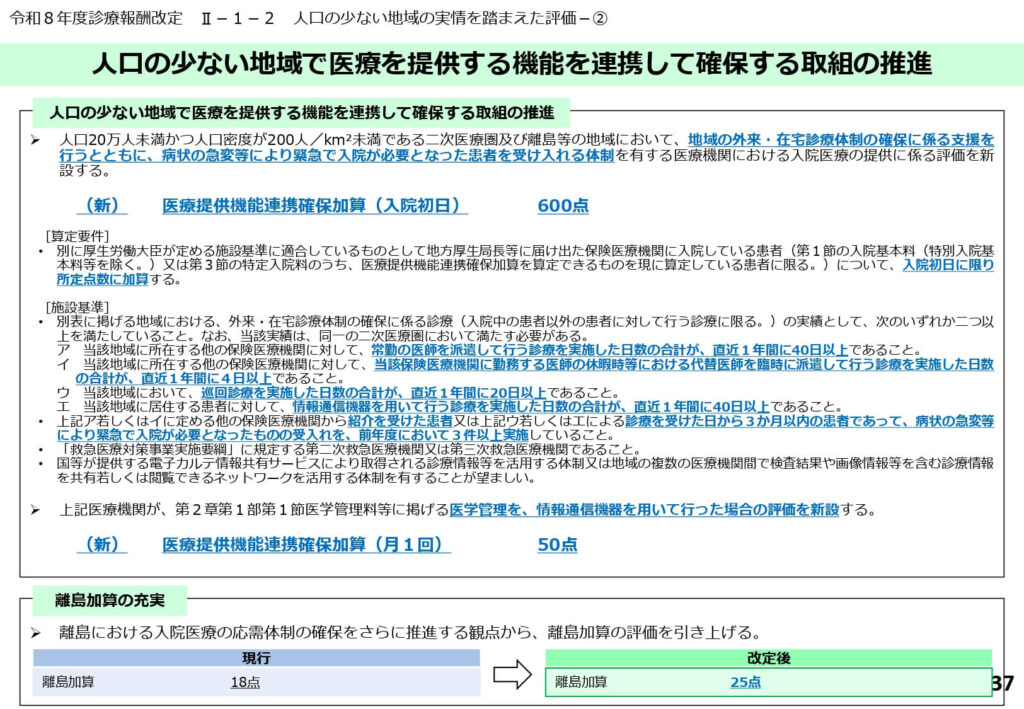
Task: Click underlined text 医学管理を、情報通信機器を用いて行った場合
Action: [x=600, y=510]
